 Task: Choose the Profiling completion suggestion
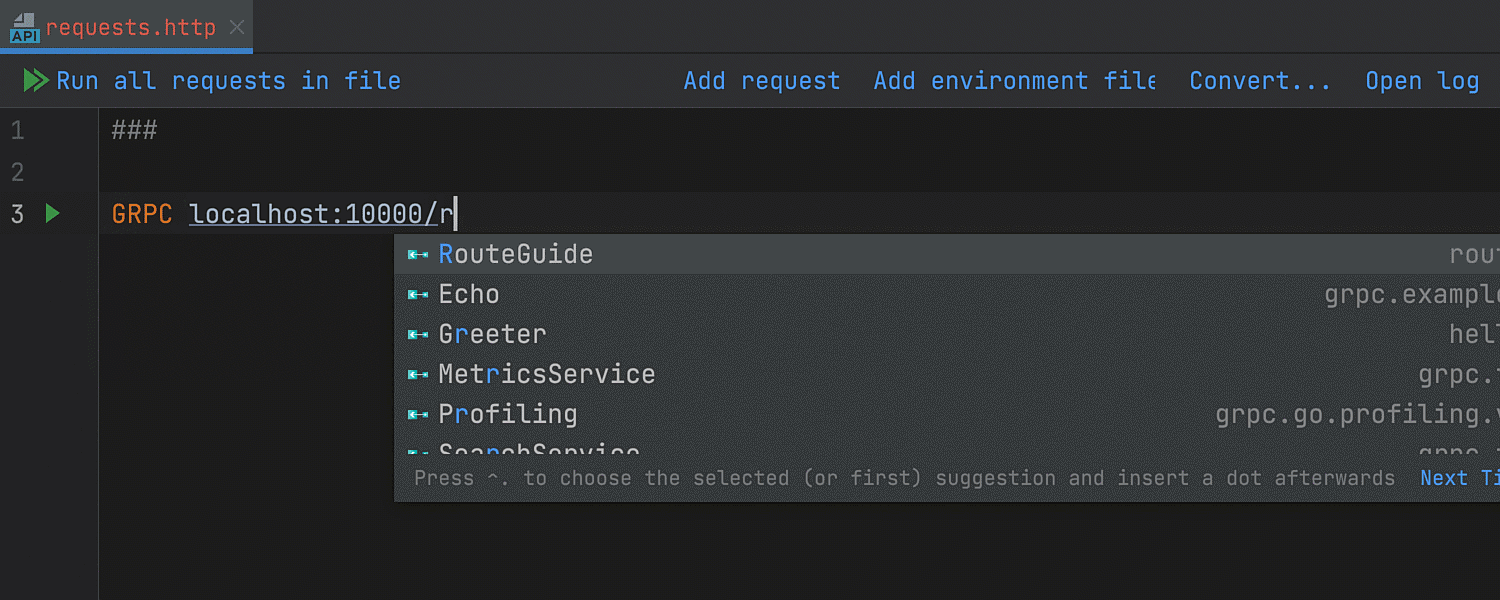508,415
